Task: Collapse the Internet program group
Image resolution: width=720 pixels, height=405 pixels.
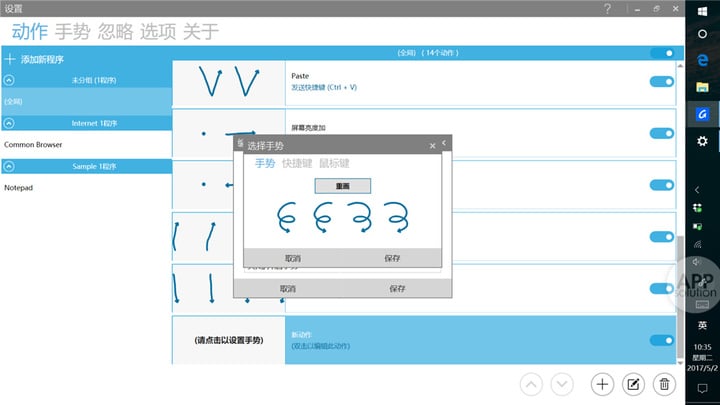Action: tap(9, 123)
